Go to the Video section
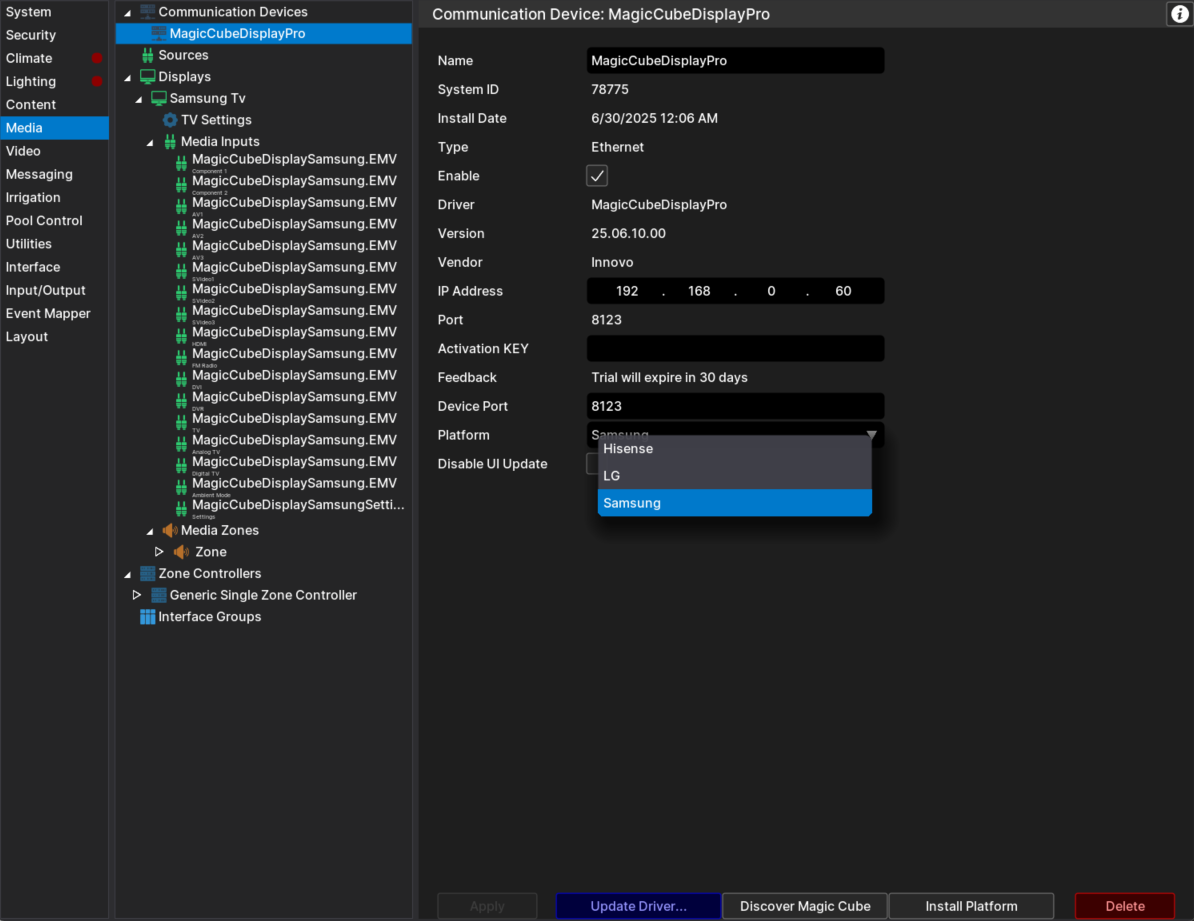 click(55, 151)
